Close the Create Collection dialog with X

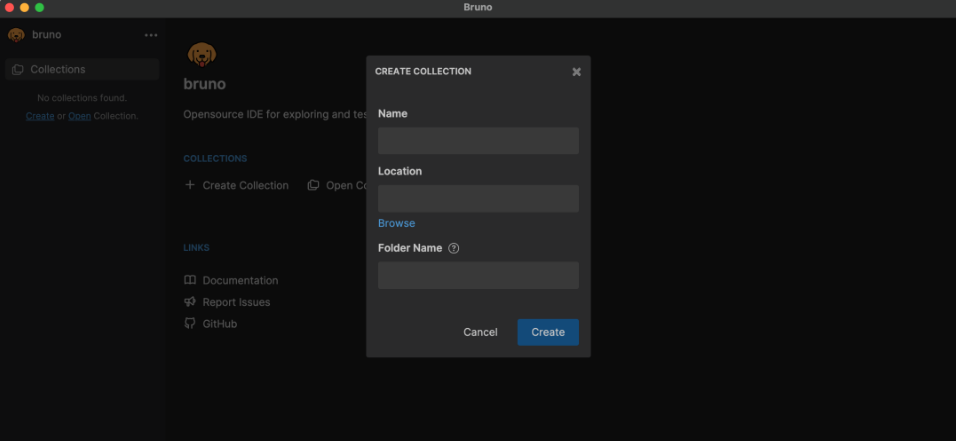pyautogui.click(x=576, y=72)
